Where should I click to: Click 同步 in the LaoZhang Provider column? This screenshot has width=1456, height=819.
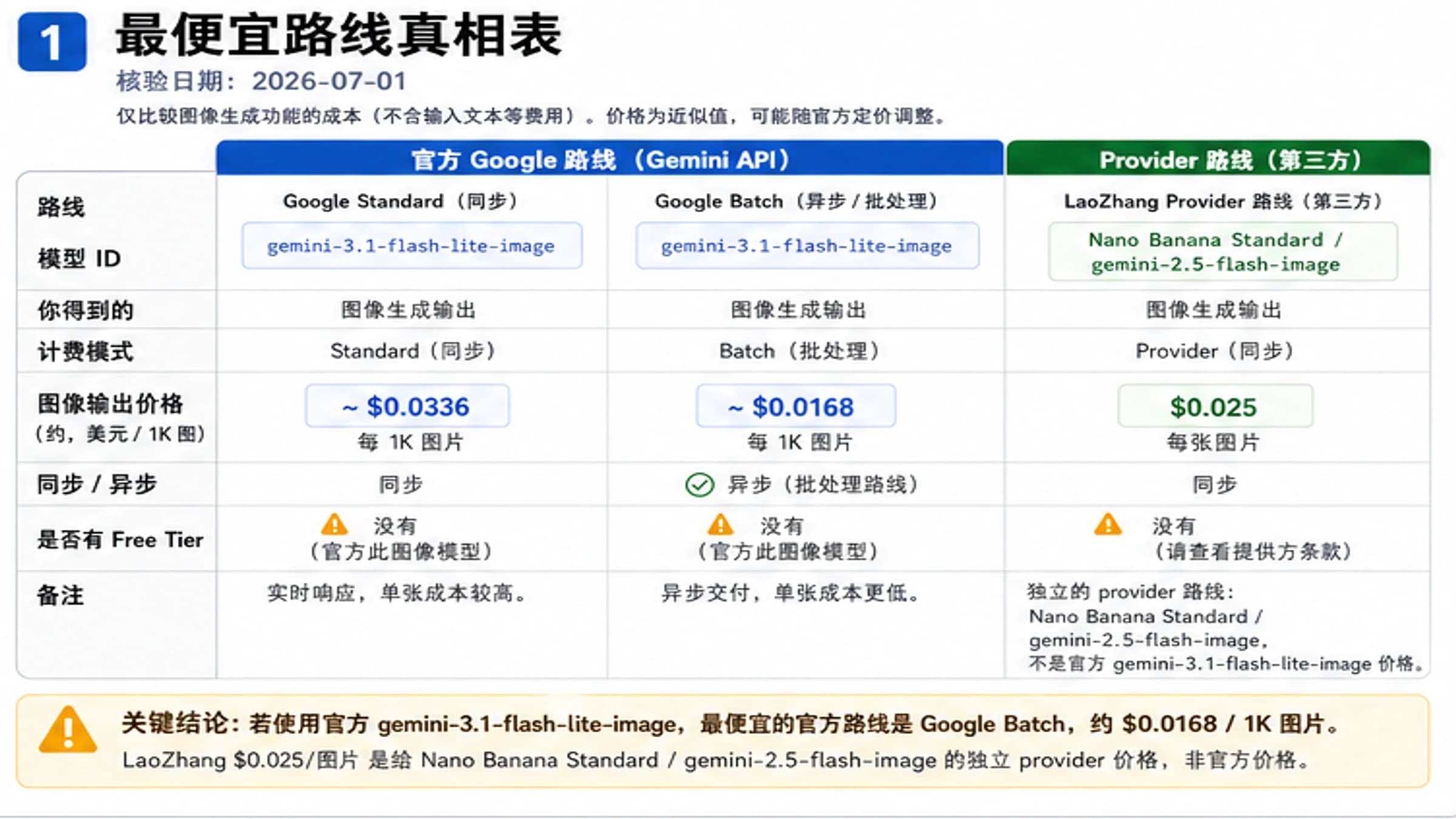(1215, 485)
